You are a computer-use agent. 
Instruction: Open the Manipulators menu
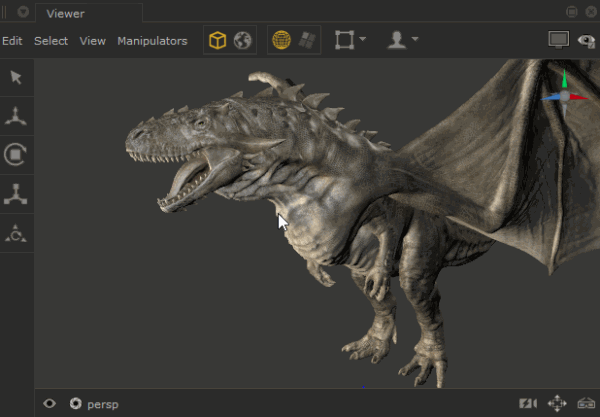pos(152,41)
